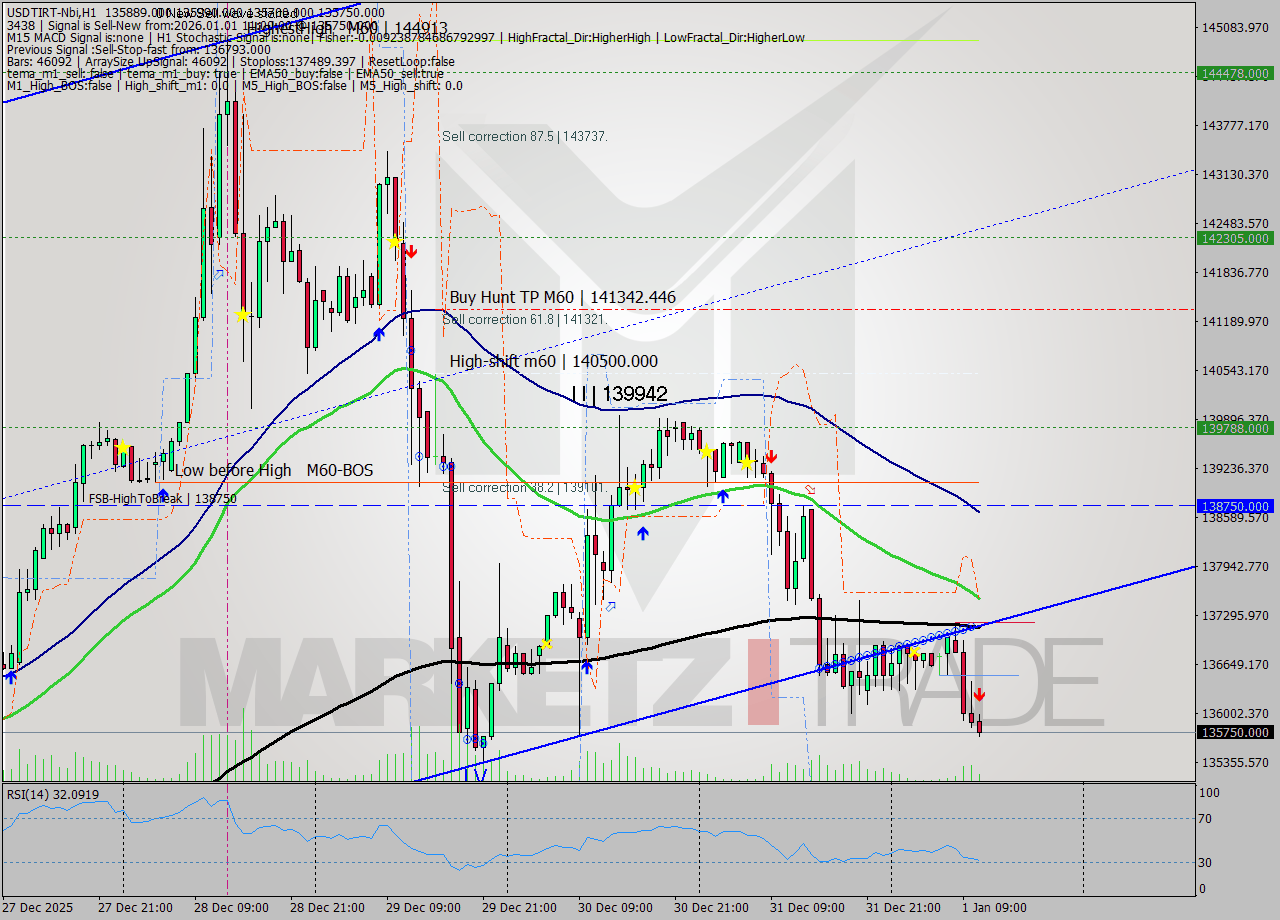Click the blue 138750.000 price tag on the axis
1280x920 pixels.
(x=1234, y=507)
